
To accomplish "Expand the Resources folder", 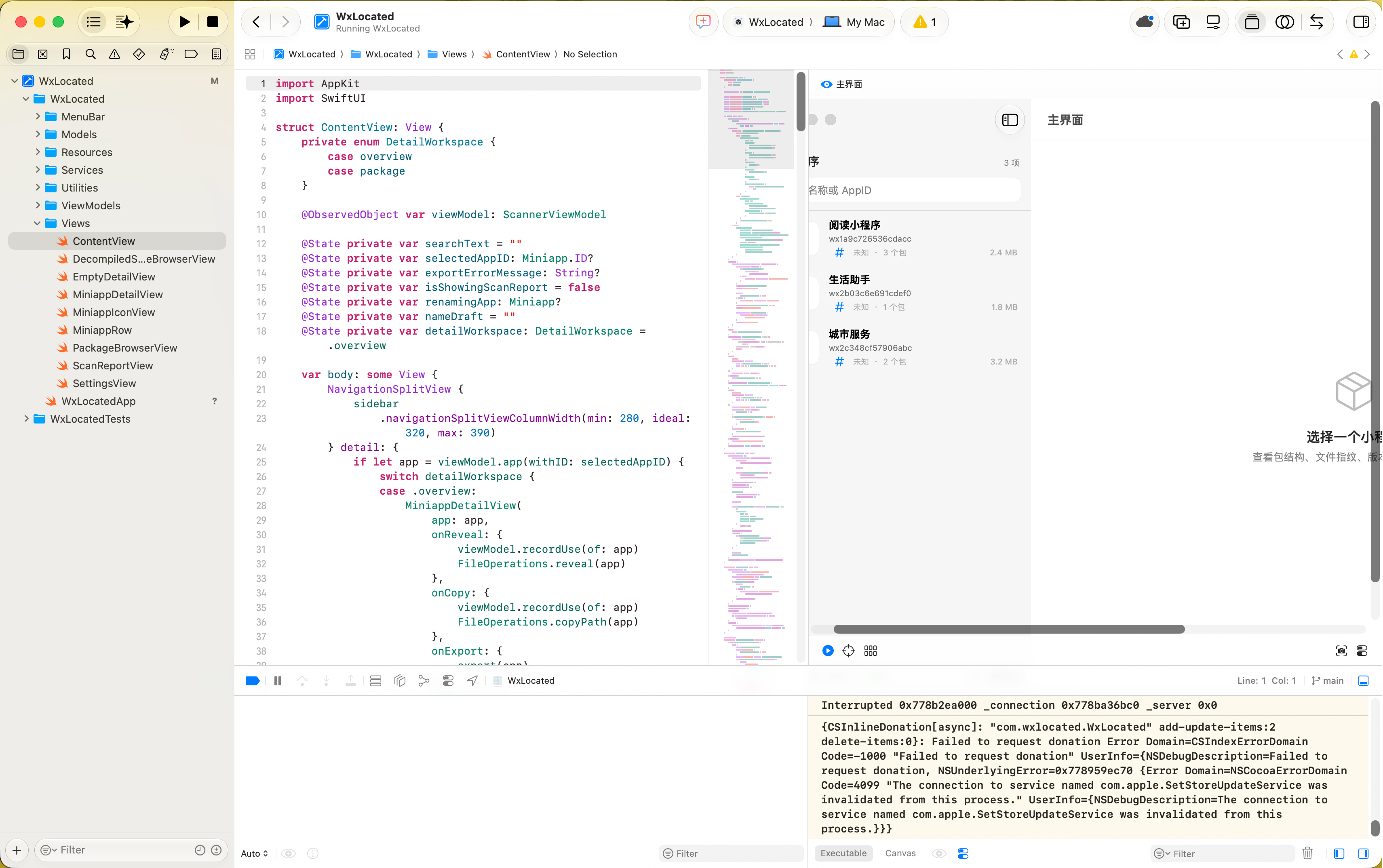I will pyautogui.click(x=38, y=152).
